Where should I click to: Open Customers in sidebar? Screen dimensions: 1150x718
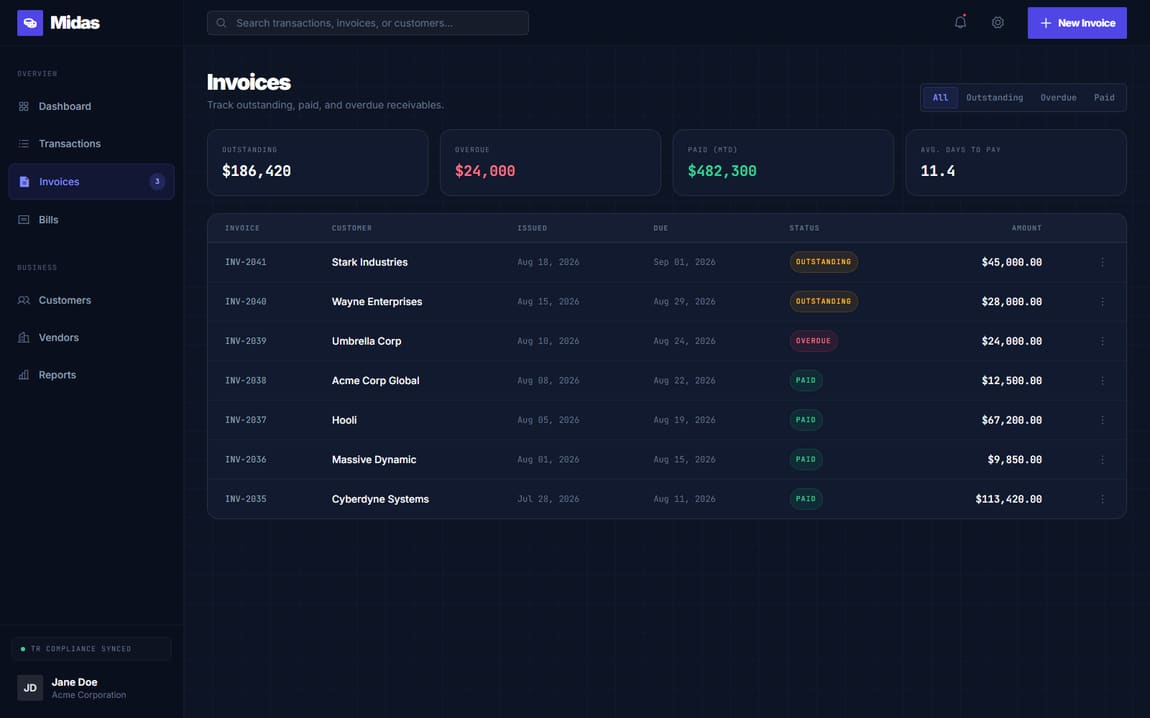(x=92, y=300)
